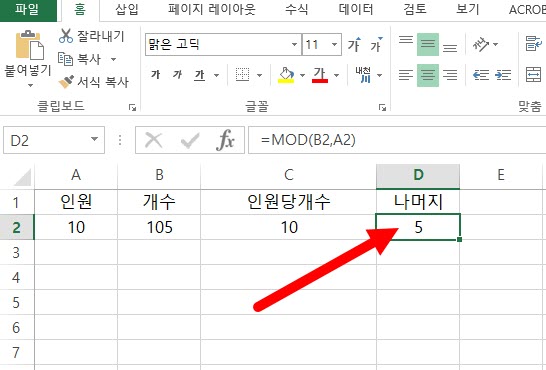Viewport: 546px width, 370px height.
Task: Select cell D2 showing 5
Action: tap(418, 227)
